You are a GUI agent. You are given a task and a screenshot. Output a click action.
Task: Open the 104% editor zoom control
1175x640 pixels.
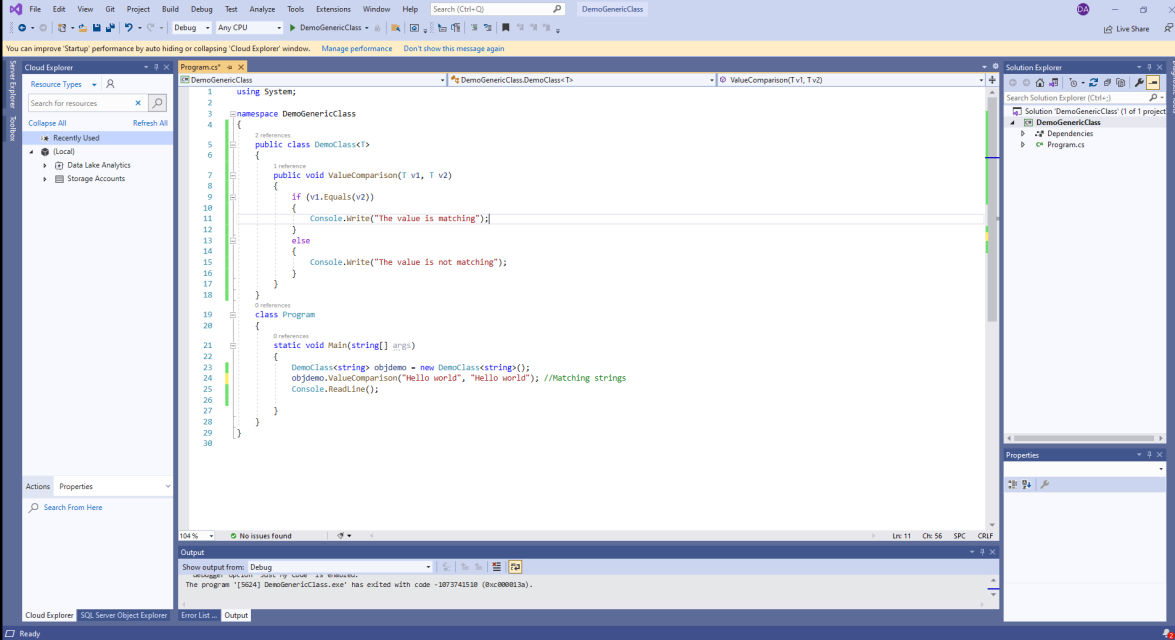click(196, 534)
